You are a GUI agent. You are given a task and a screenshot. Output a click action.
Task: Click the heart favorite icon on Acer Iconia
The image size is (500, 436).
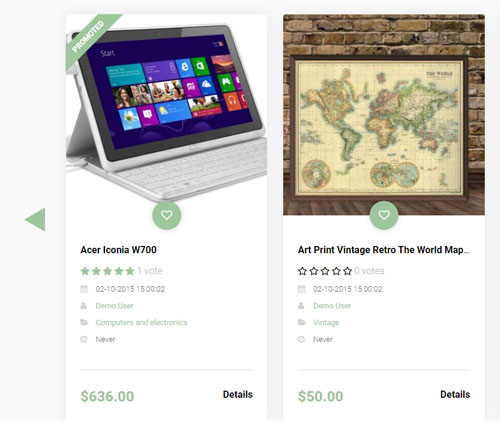coord(167,215)
